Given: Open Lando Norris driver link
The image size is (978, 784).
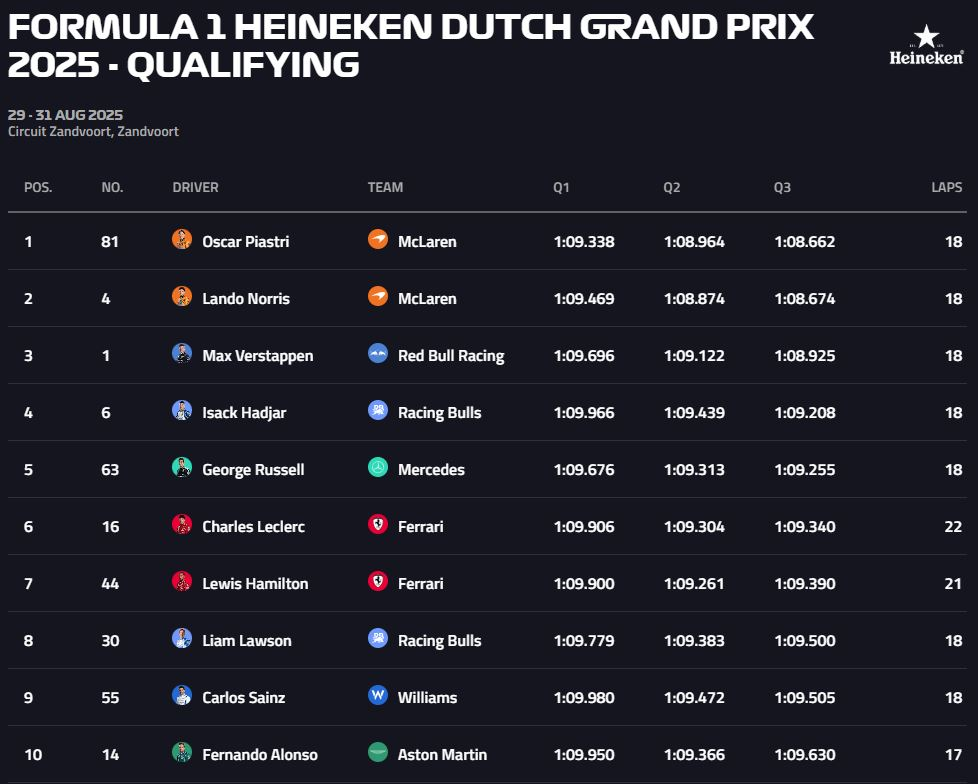Looking at the screenshot, I should (x=245, y=298).
